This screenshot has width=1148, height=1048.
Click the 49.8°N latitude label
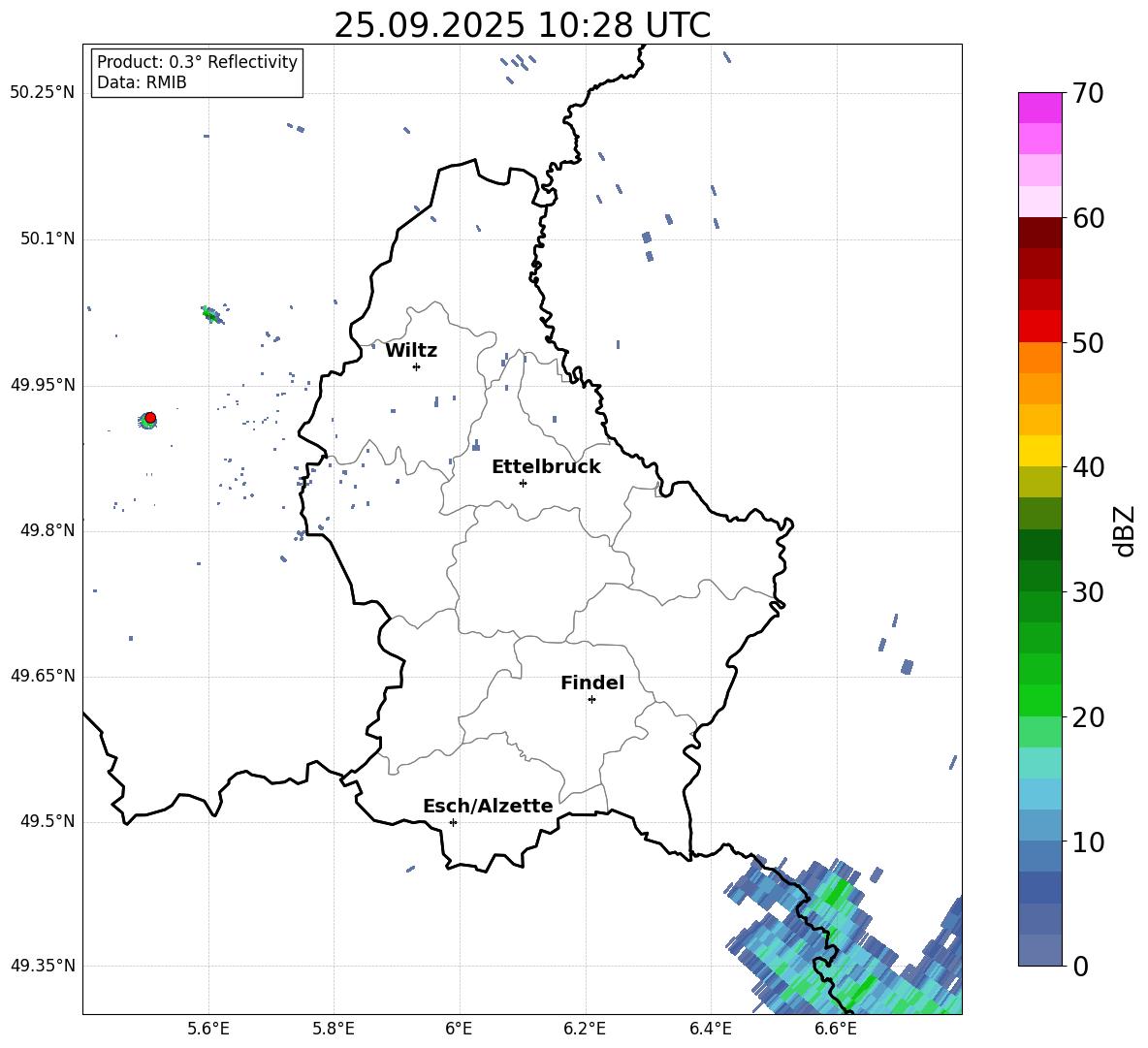[48, 530]
